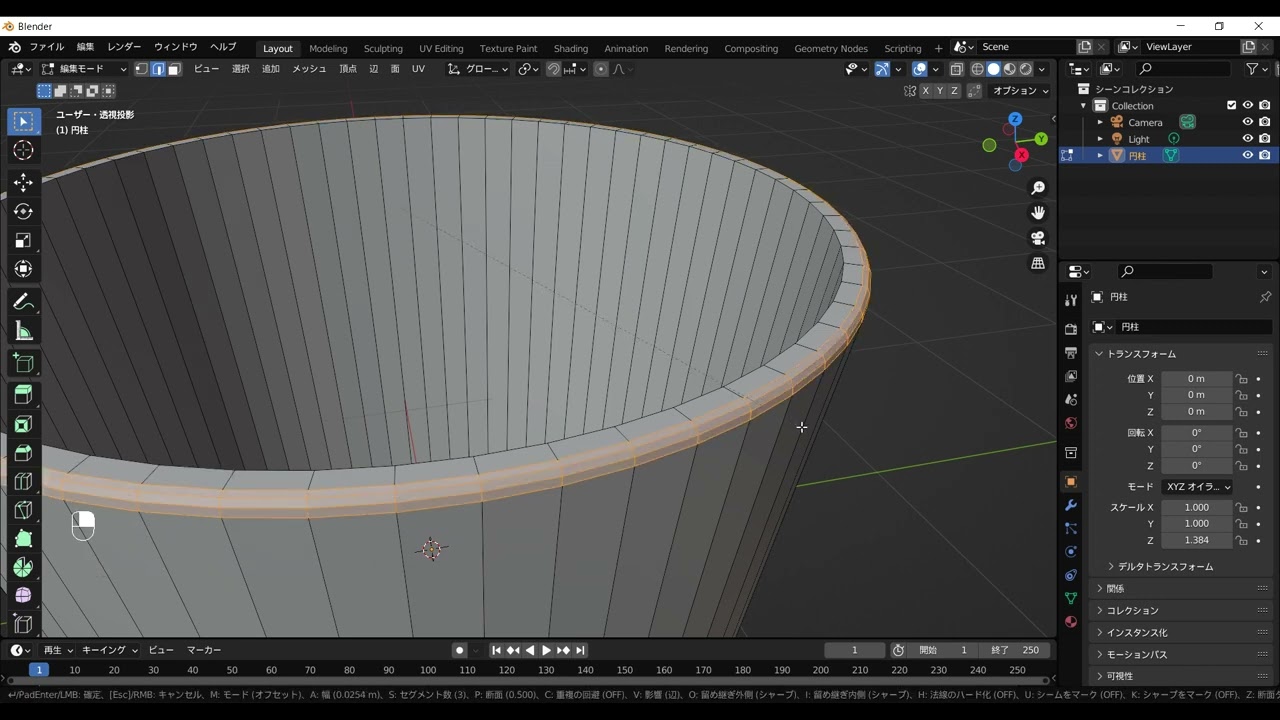1280x720 pixels.
Task: Toggle the lock for 位置 X
Action: [1241, 379]
